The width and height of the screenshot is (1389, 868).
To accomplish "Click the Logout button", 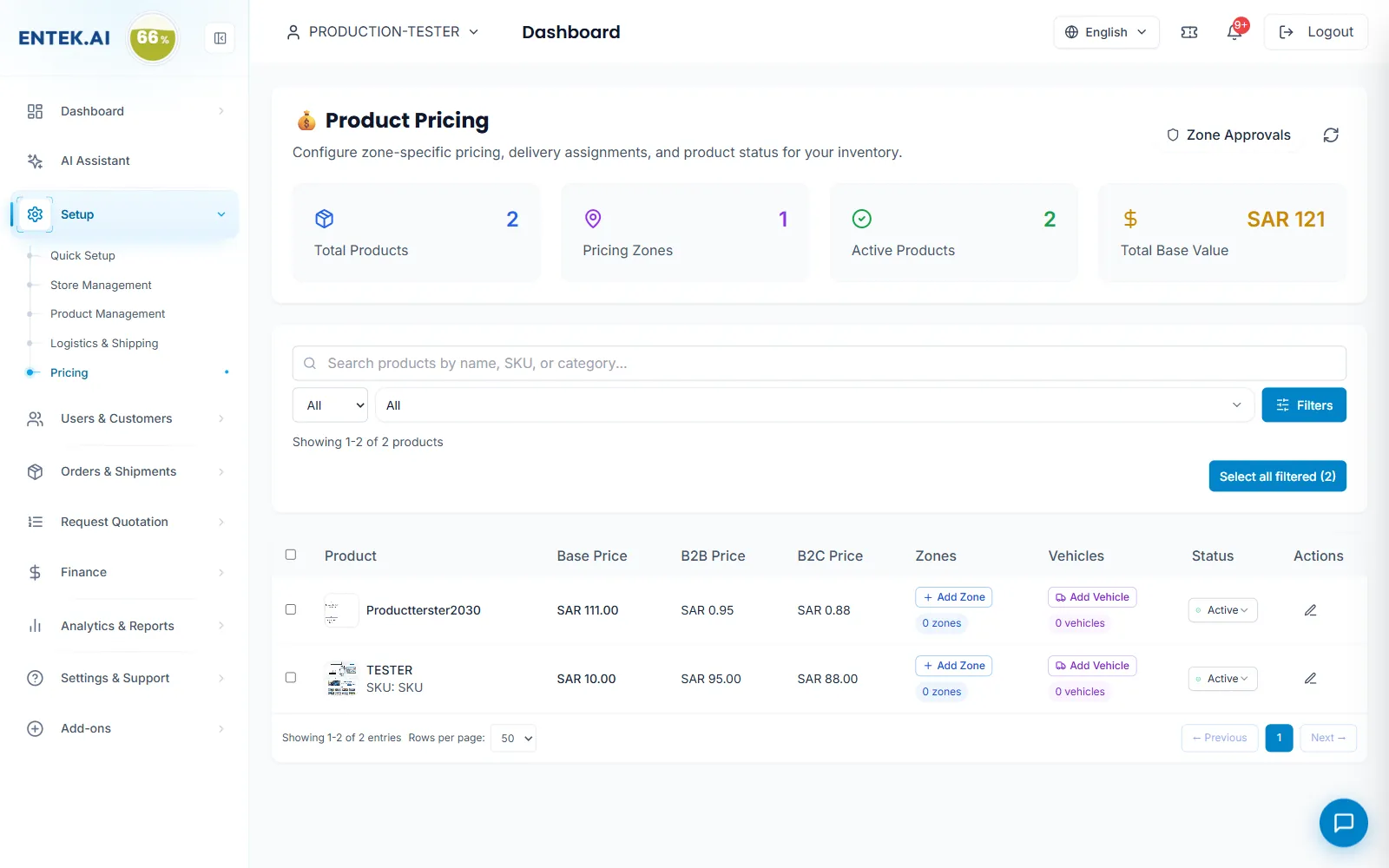I will 1315,32.
